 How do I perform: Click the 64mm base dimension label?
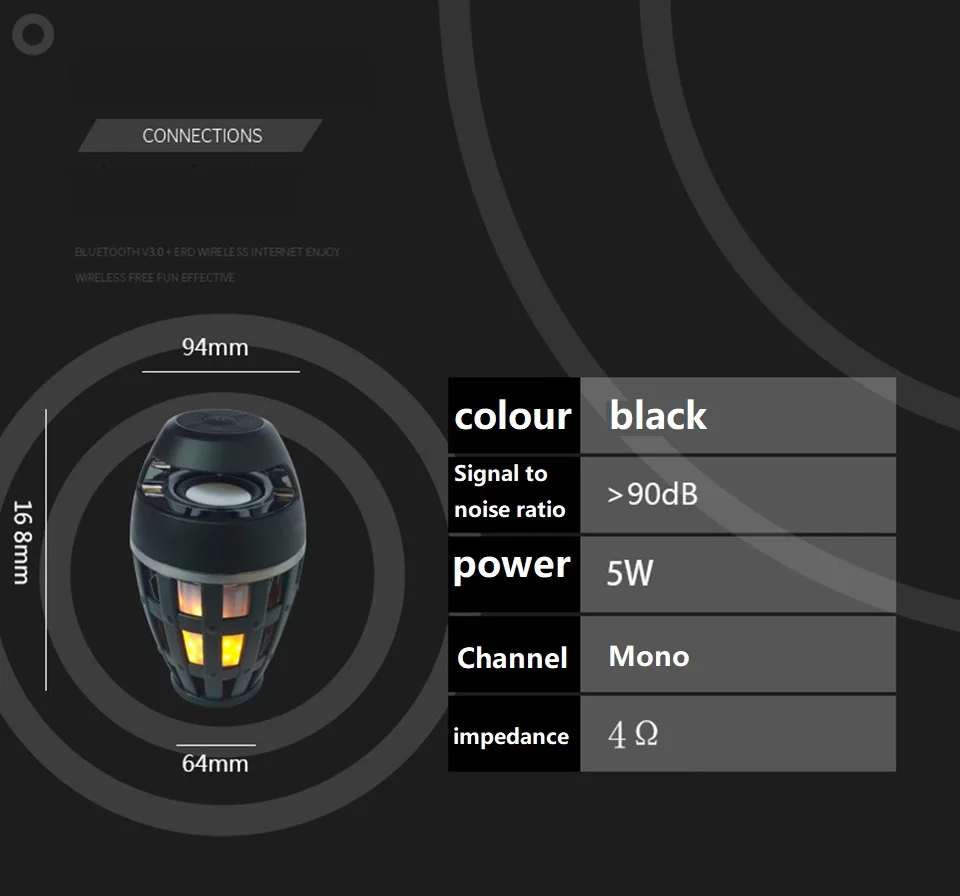[215, 764]
